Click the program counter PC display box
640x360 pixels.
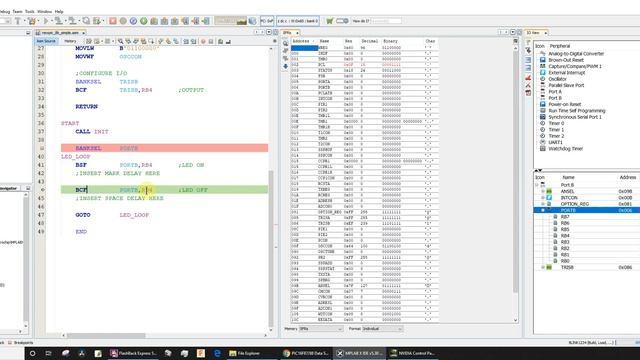coord(267,21)
